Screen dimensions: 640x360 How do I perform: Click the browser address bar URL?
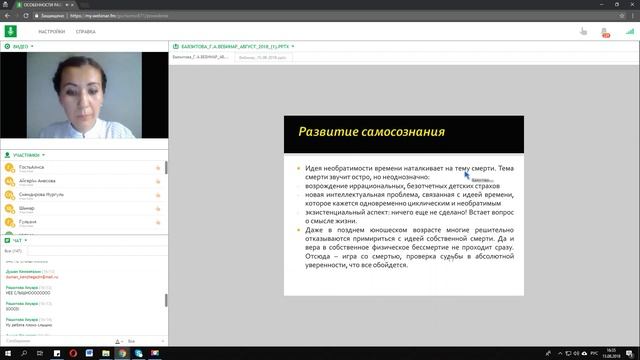[x=119, y=16]
